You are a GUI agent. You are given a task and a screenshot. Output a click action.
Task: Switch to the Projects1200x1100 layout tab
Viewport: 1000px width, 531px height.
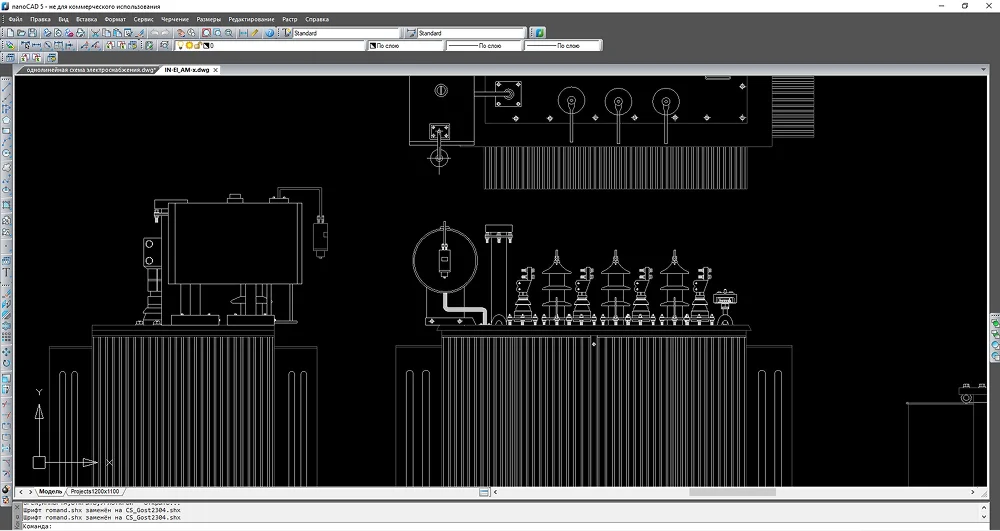(x=95, y=492)
